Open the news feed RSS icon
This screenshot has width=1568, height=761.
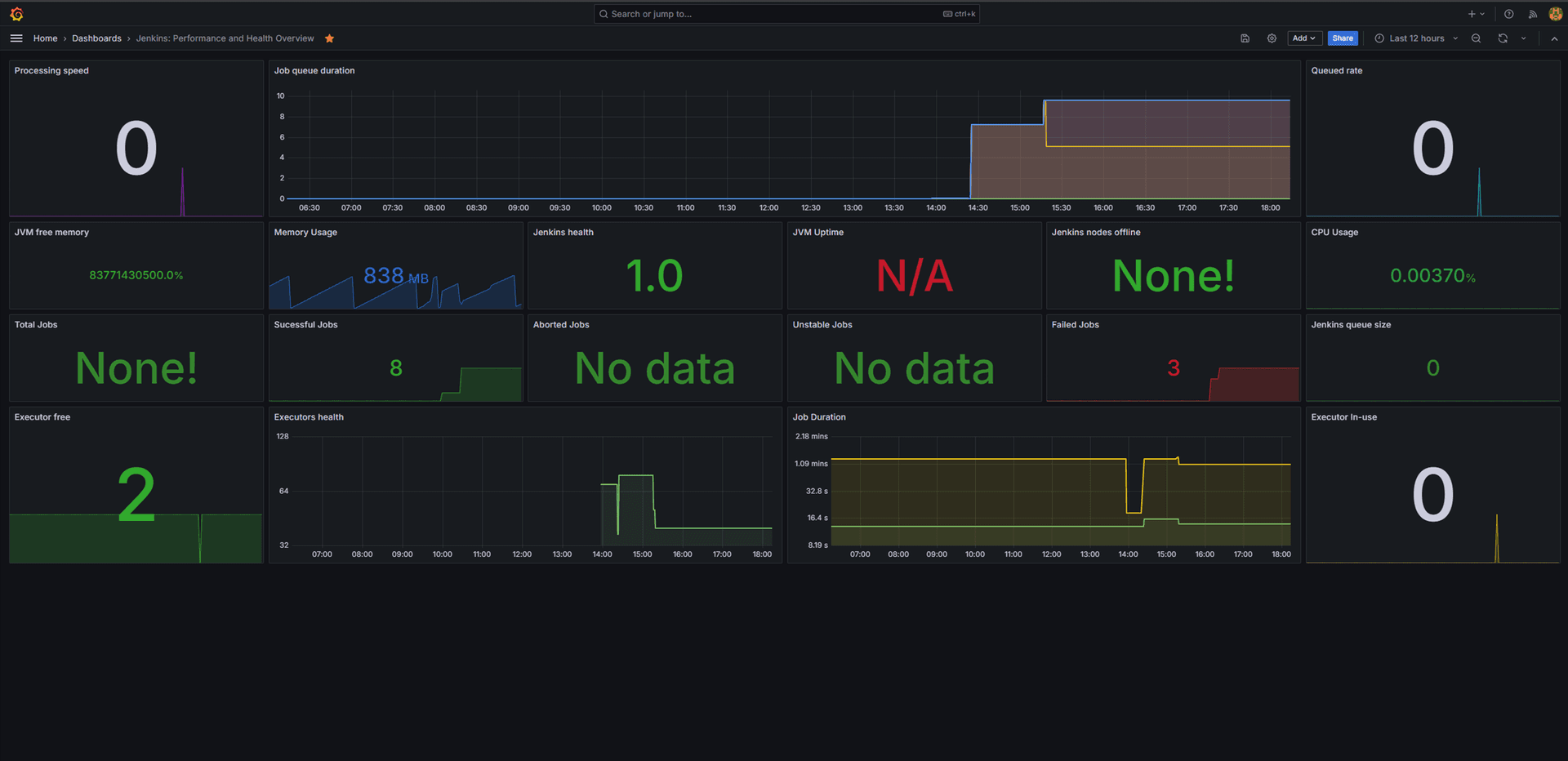tap(1532, 14)
